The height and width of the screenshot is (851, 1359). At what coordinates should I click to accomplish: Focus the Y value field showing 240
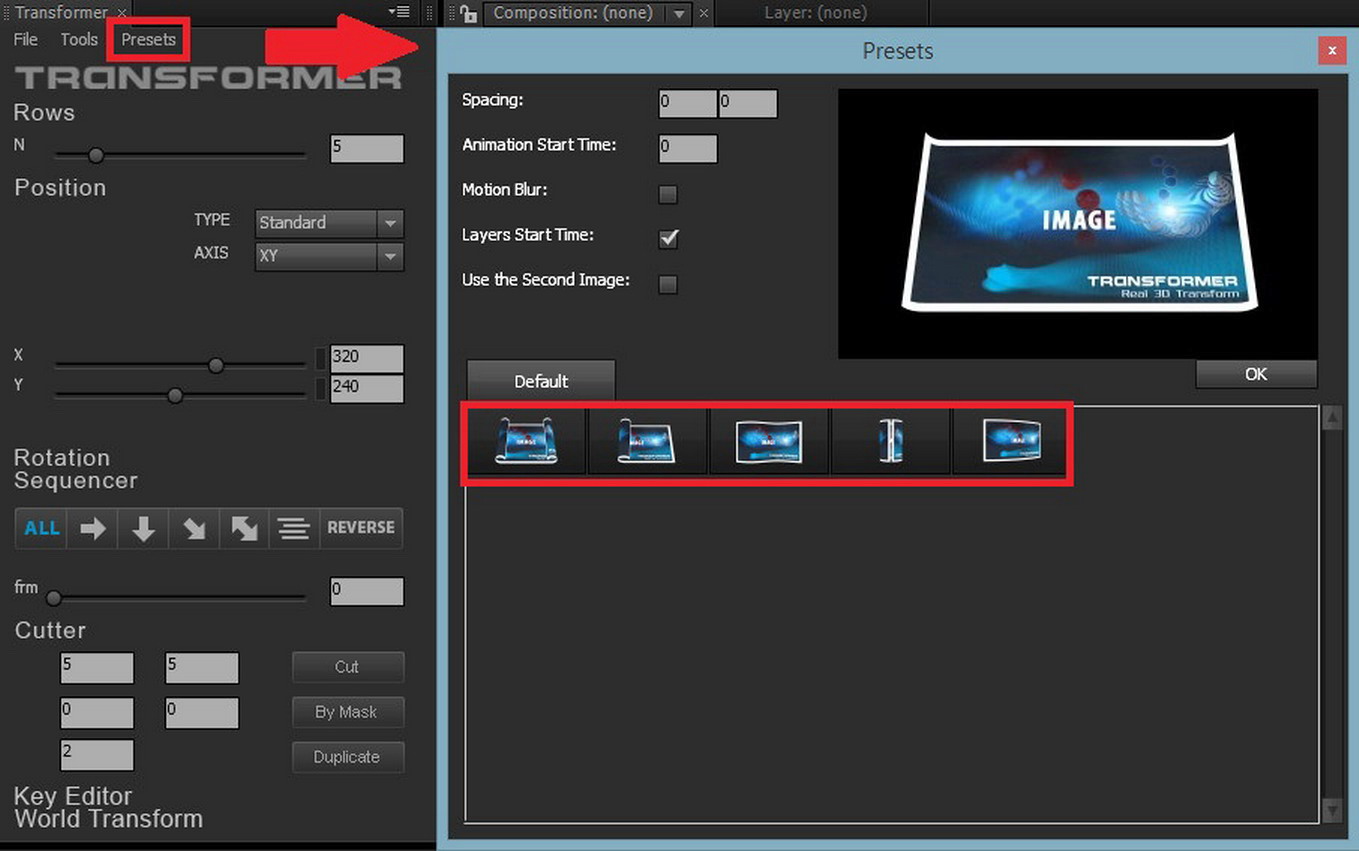[x=367, y=389]
